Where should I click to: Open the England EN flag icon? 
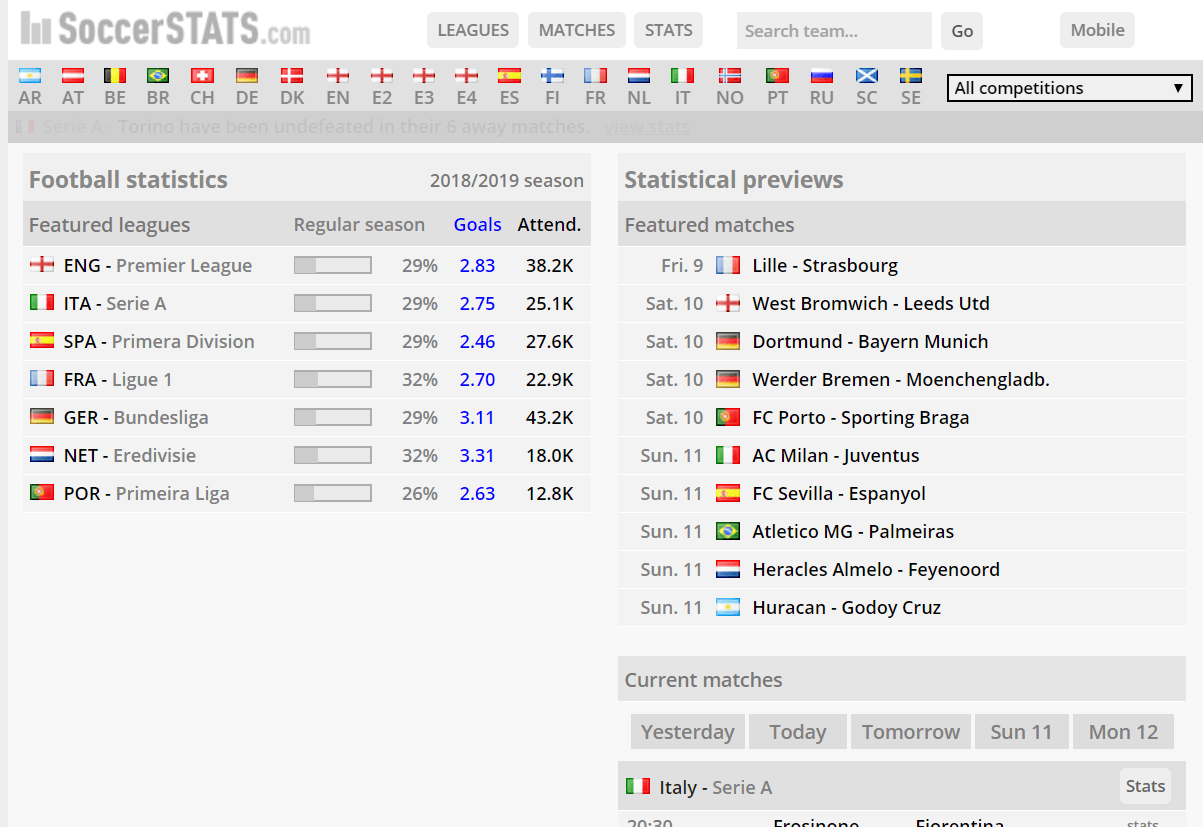click(338, 75)
